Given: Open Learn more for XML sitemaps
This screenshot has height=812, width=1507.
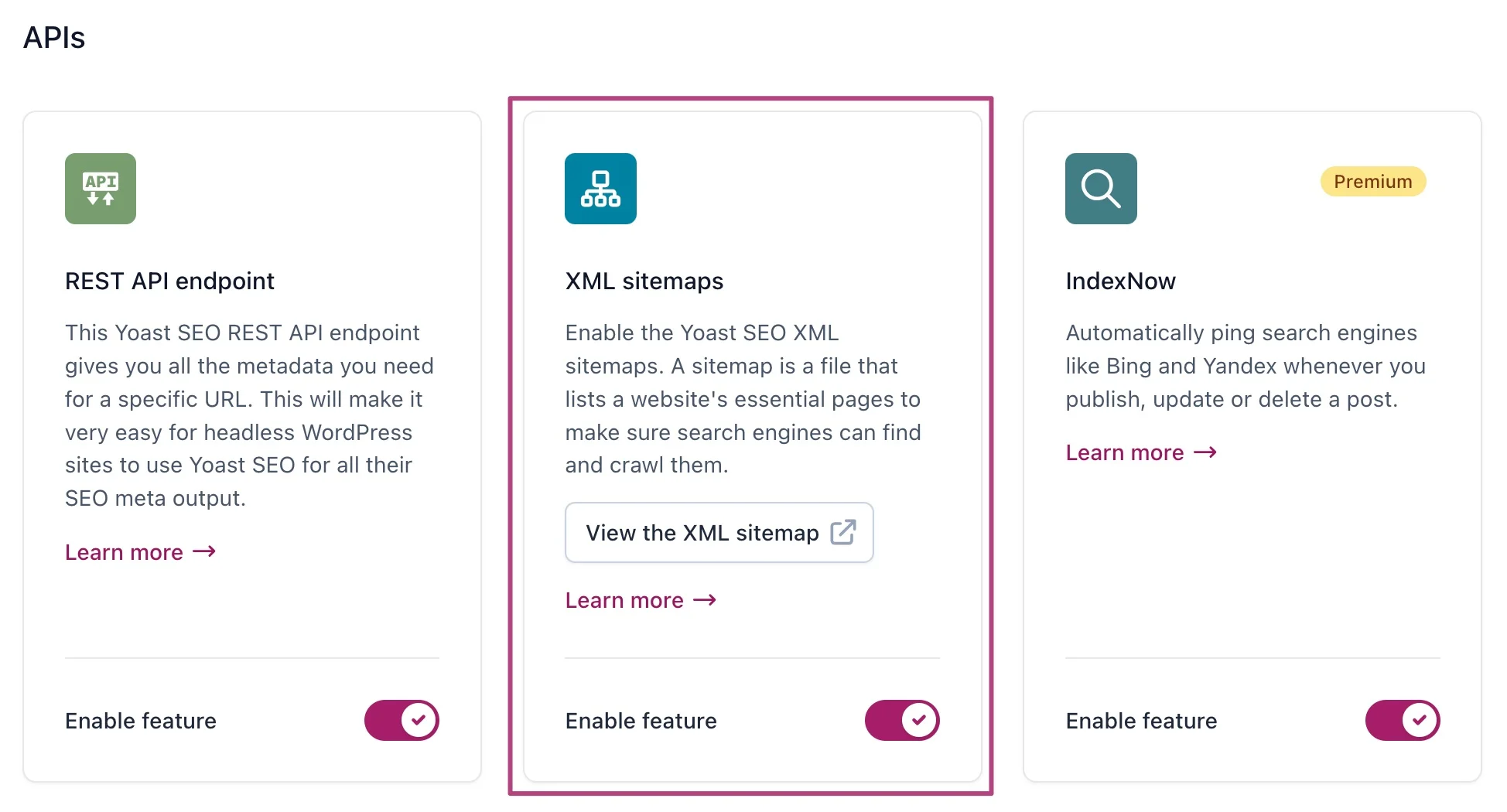Looking at the screenshot, I should pos(624,599).
